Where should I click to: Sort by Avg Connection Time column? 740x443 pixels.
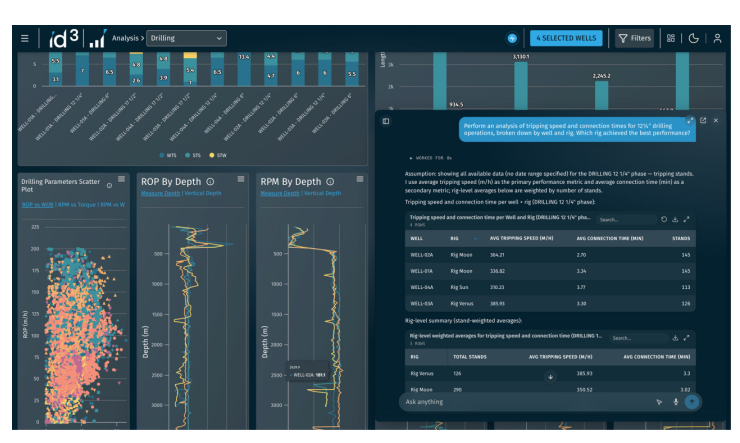pos(610,239)
